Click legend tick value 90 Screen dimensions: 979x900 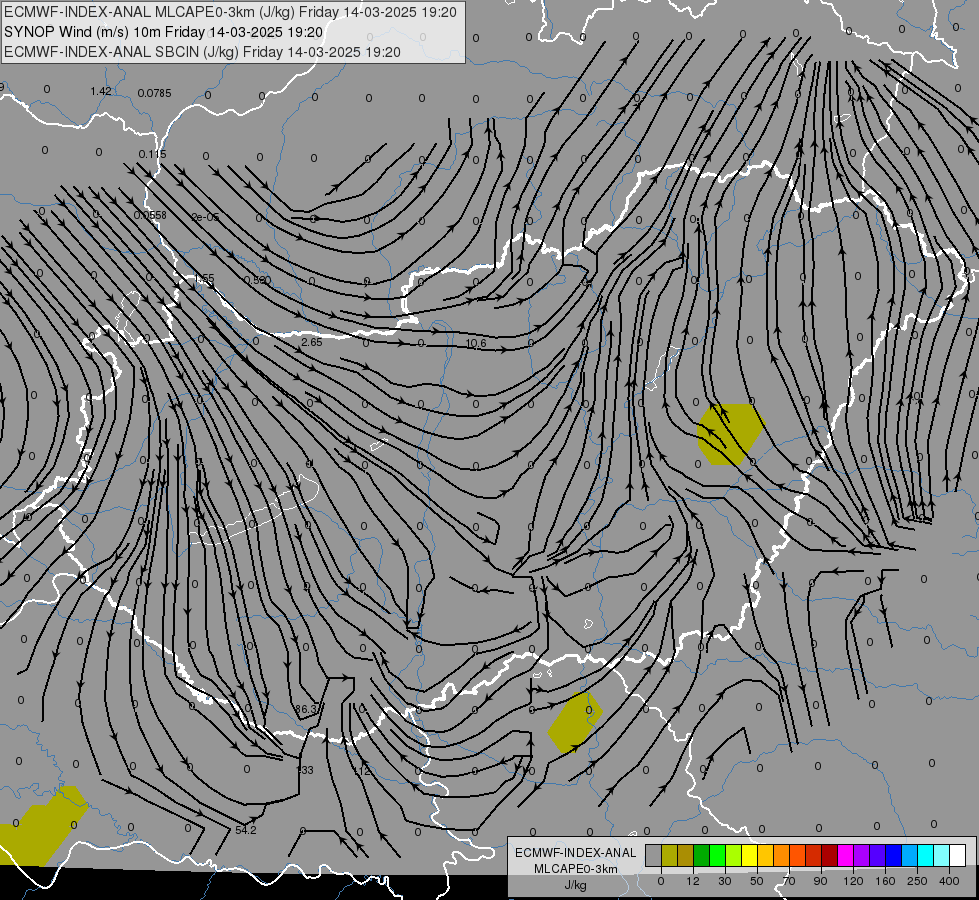pyautogui.click(x=820, y=881)
